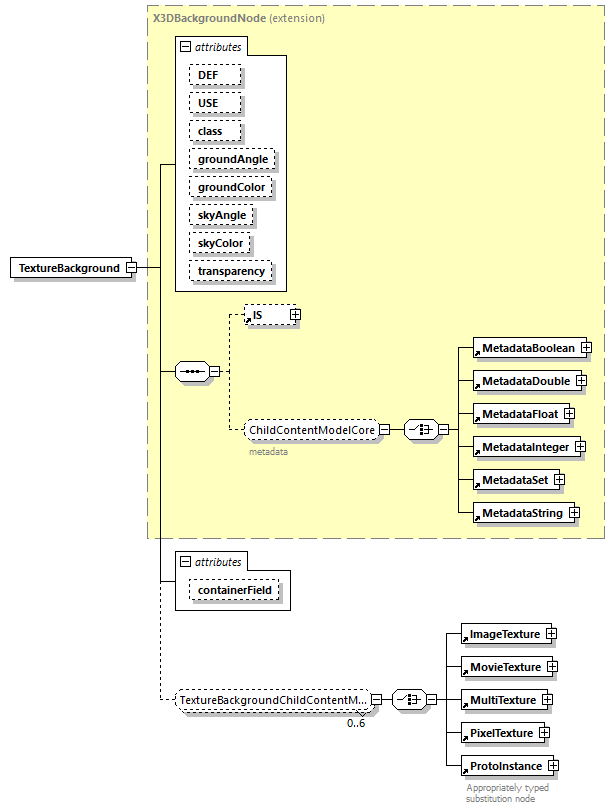Select the ChildContentModelCore group box
The width and height of the screenshot is (608, 809).
(x=312, y=429)
